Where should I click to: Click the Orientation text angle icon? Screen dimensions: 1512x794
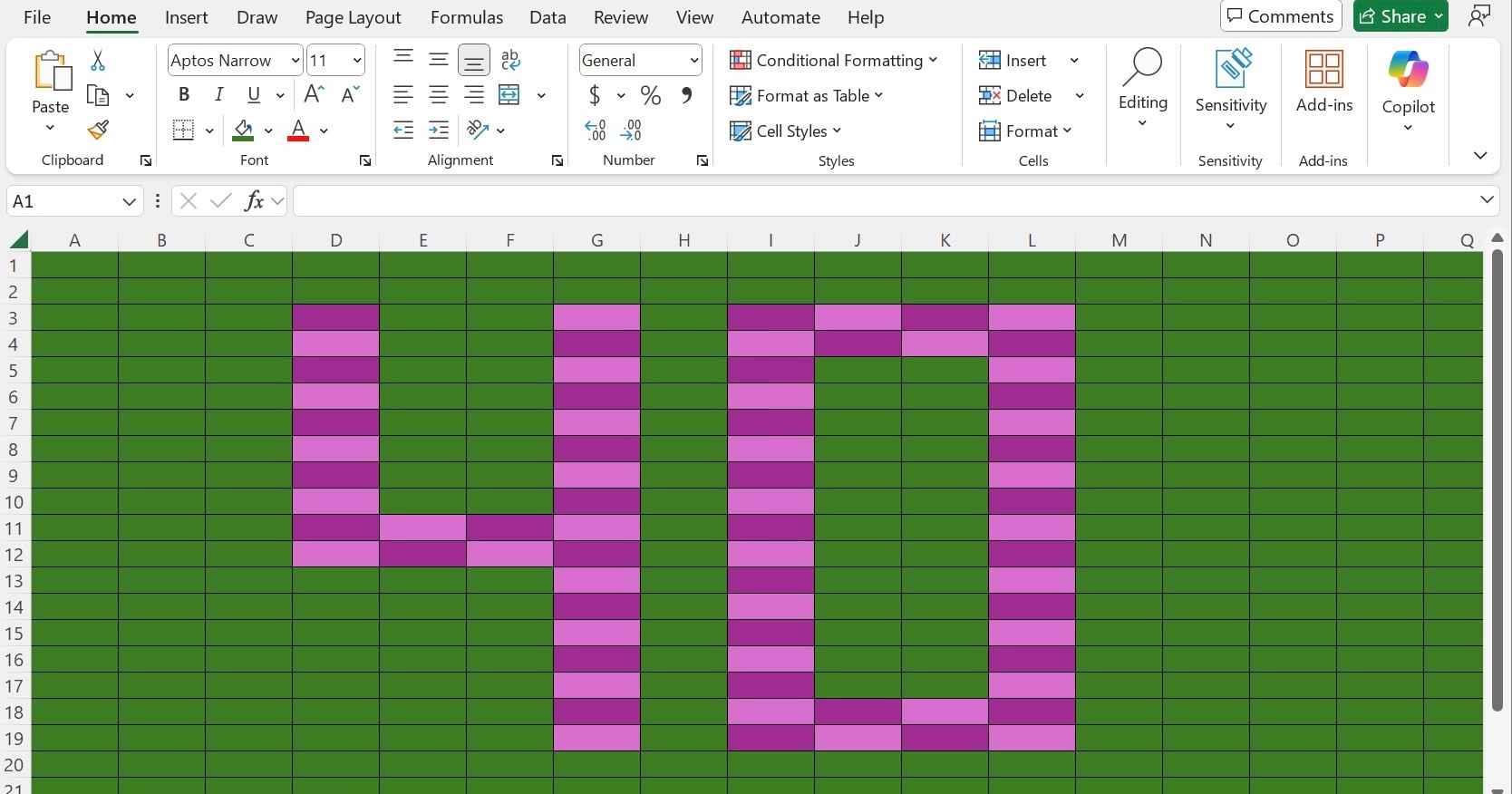click(x=479, y=131)
